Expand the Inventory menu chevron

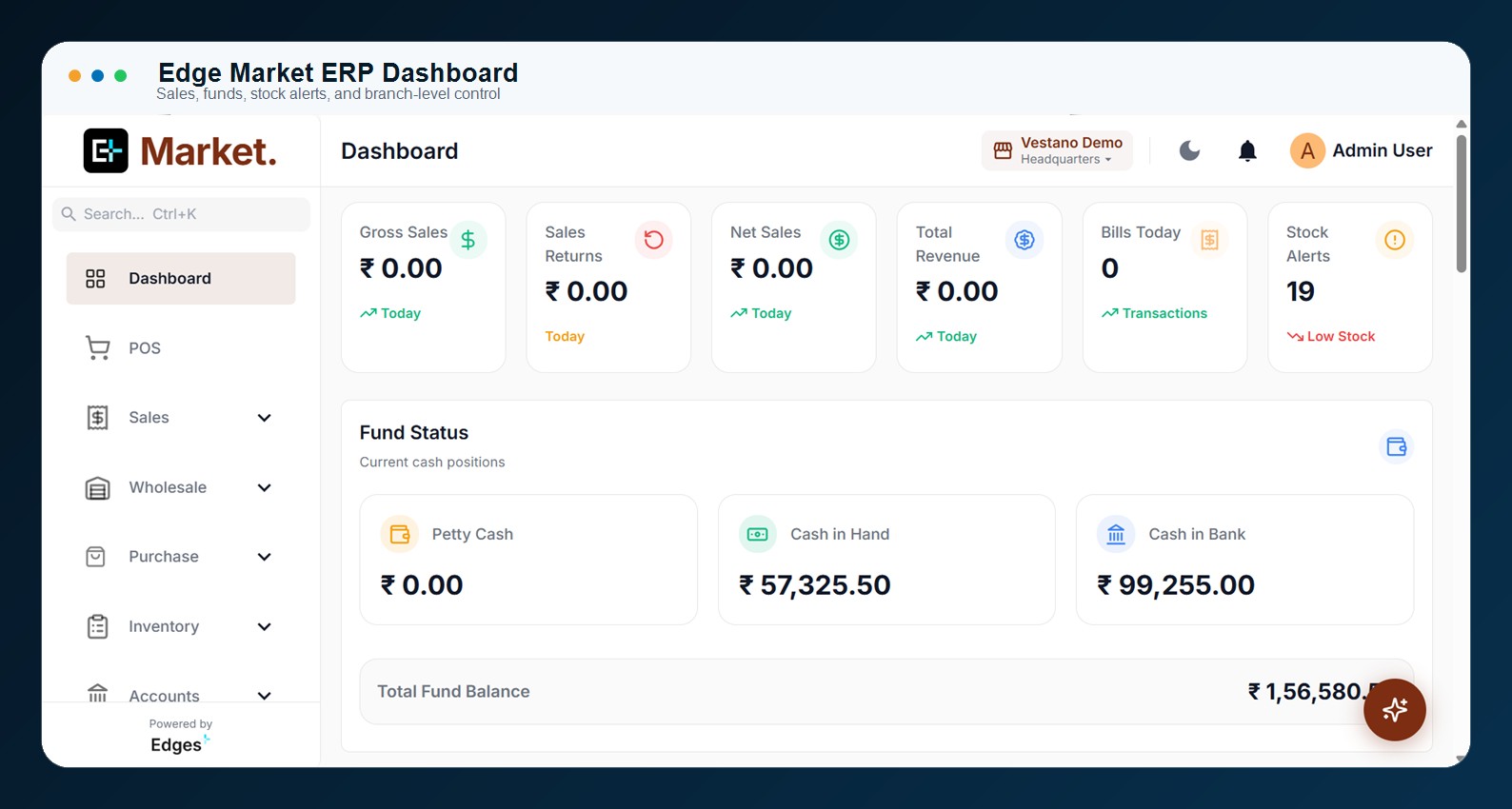click(265, 626)
